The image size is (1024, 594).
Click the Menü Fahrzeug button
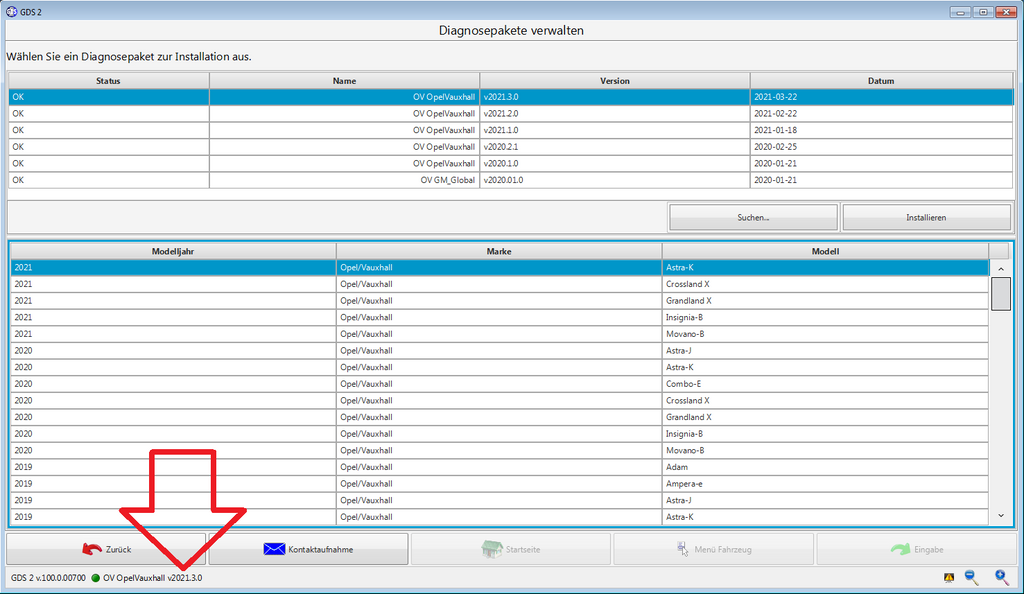[x=713, y=549]
